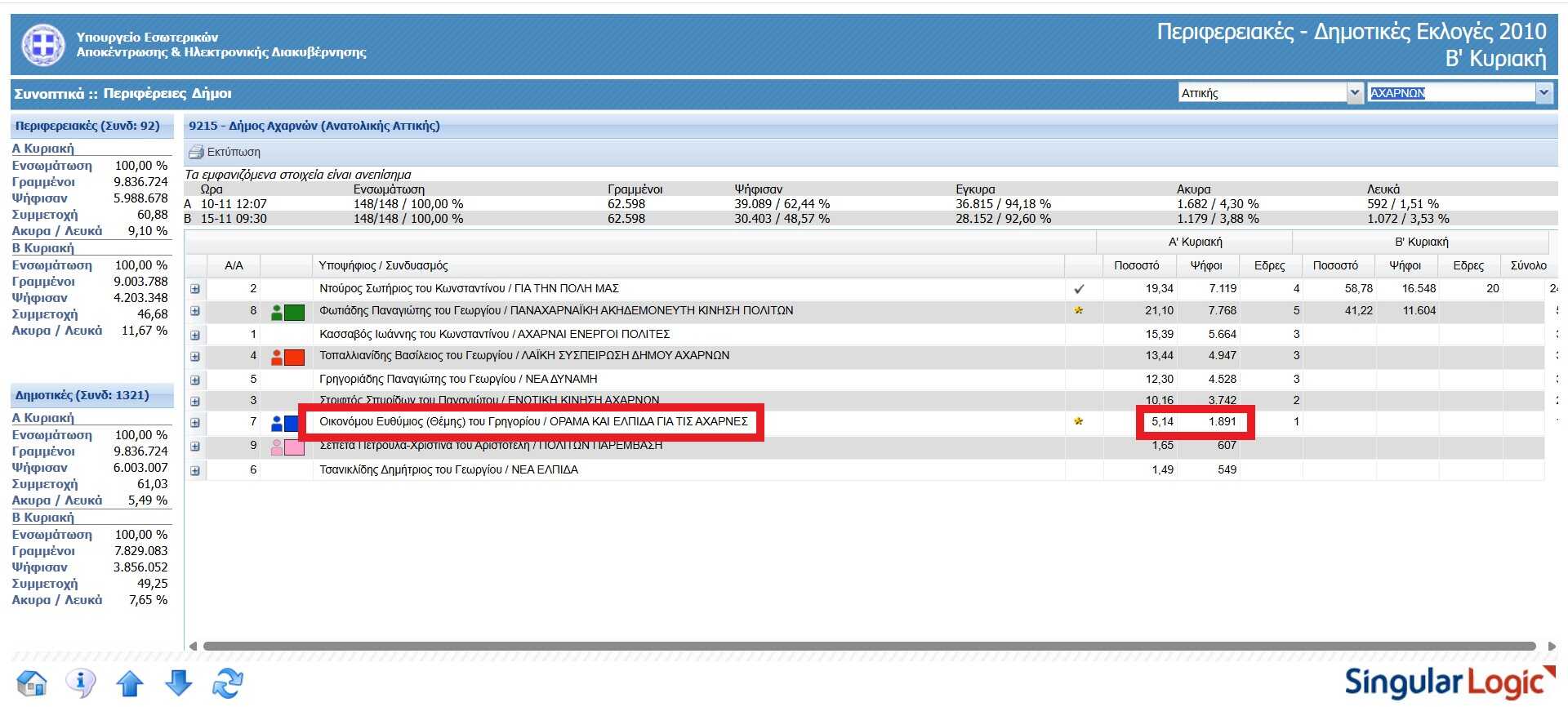Click the gold star on Φωτιάδης row
1568x707 pixels.
pos(1079,311)
